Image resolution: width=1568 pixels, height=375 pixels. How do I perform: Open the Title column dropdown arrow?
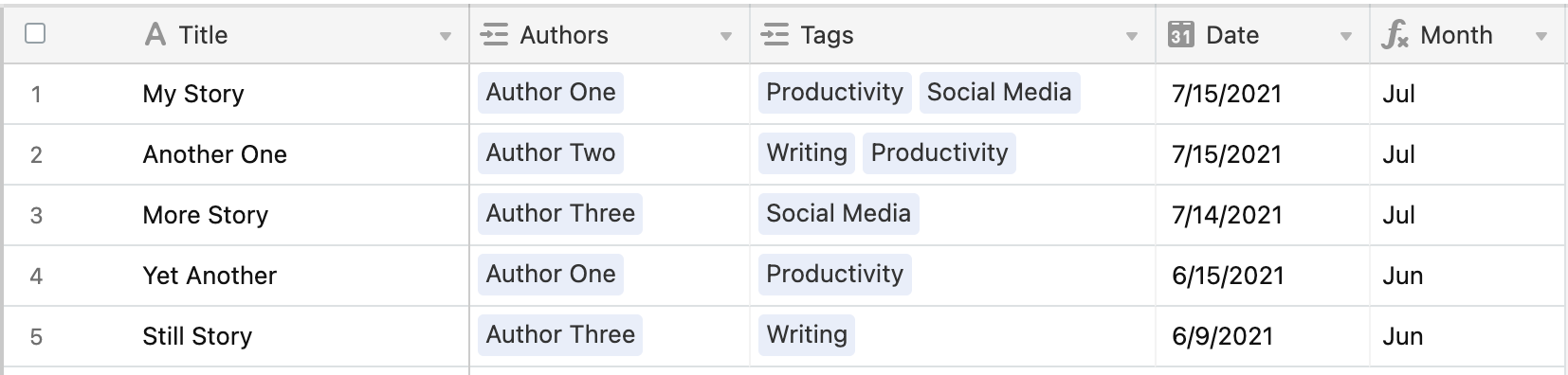446,37
